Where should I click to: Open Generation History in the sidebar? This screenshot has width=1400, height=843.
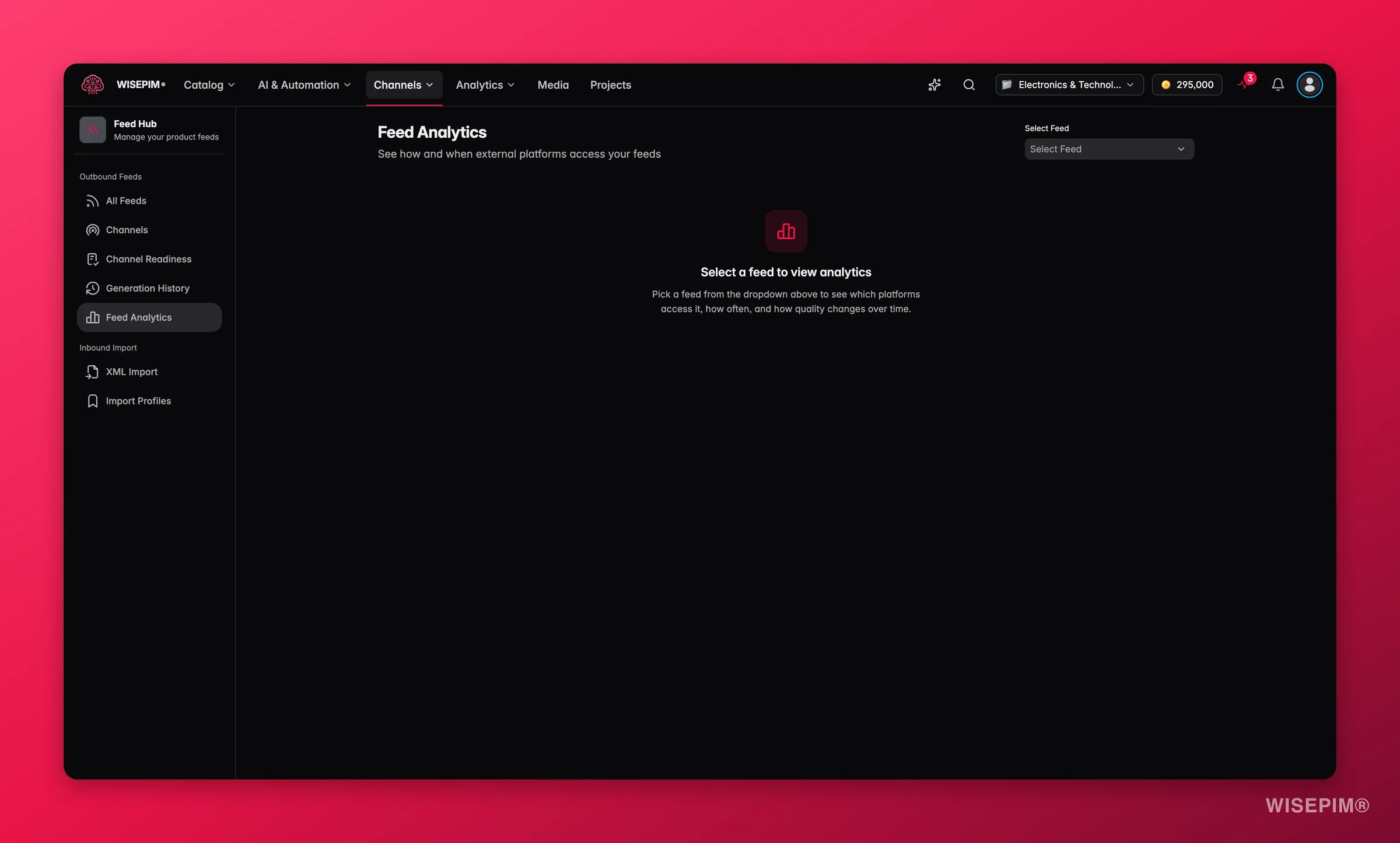[x=149, y=288]
